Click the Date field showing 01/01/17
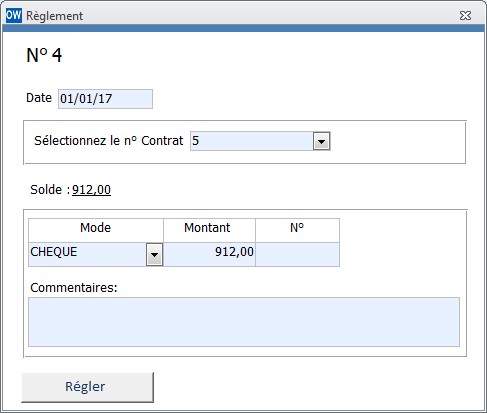The width and height of the screenshot is (487, 413). coord(105,99)
